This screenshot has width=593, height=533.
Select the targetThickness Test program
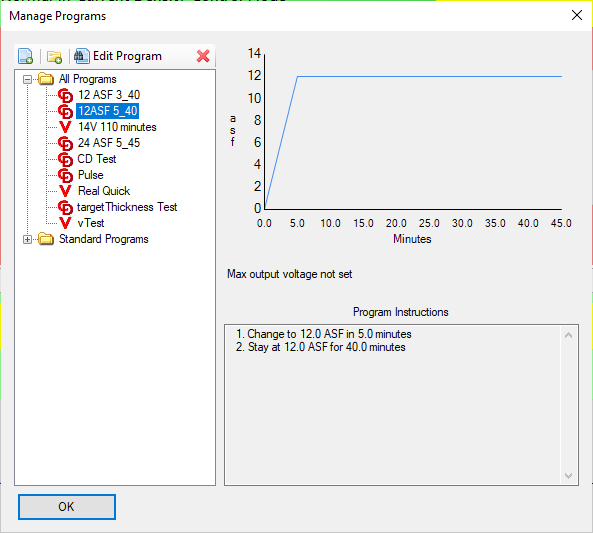click(x=127, y=207)
